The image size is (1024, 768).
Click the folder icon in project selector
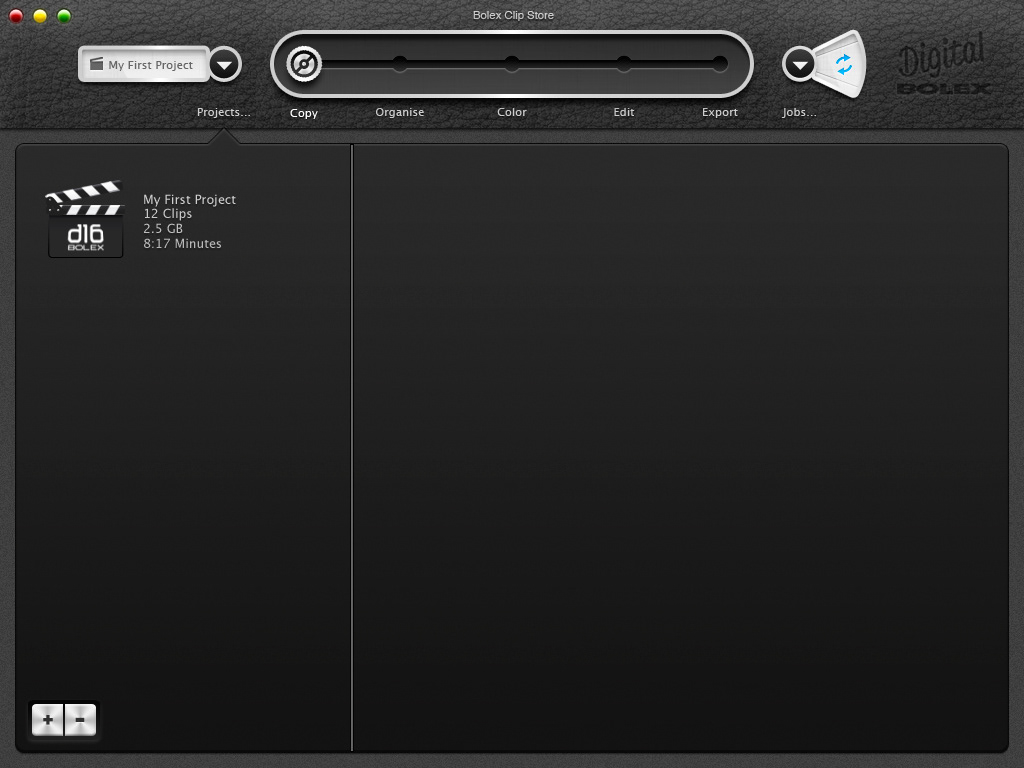[97, 64]
